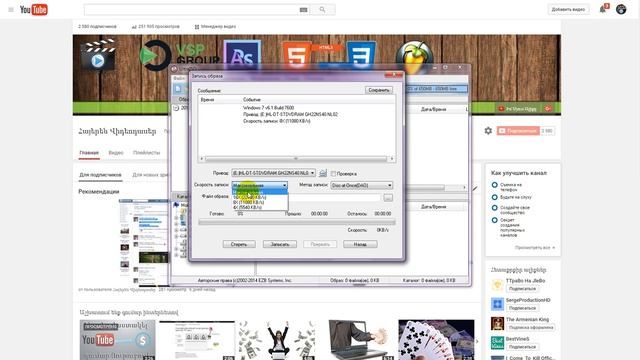
Task: Click Подписка оформлена for The Armenian King
Action: [x=531, y=327]
